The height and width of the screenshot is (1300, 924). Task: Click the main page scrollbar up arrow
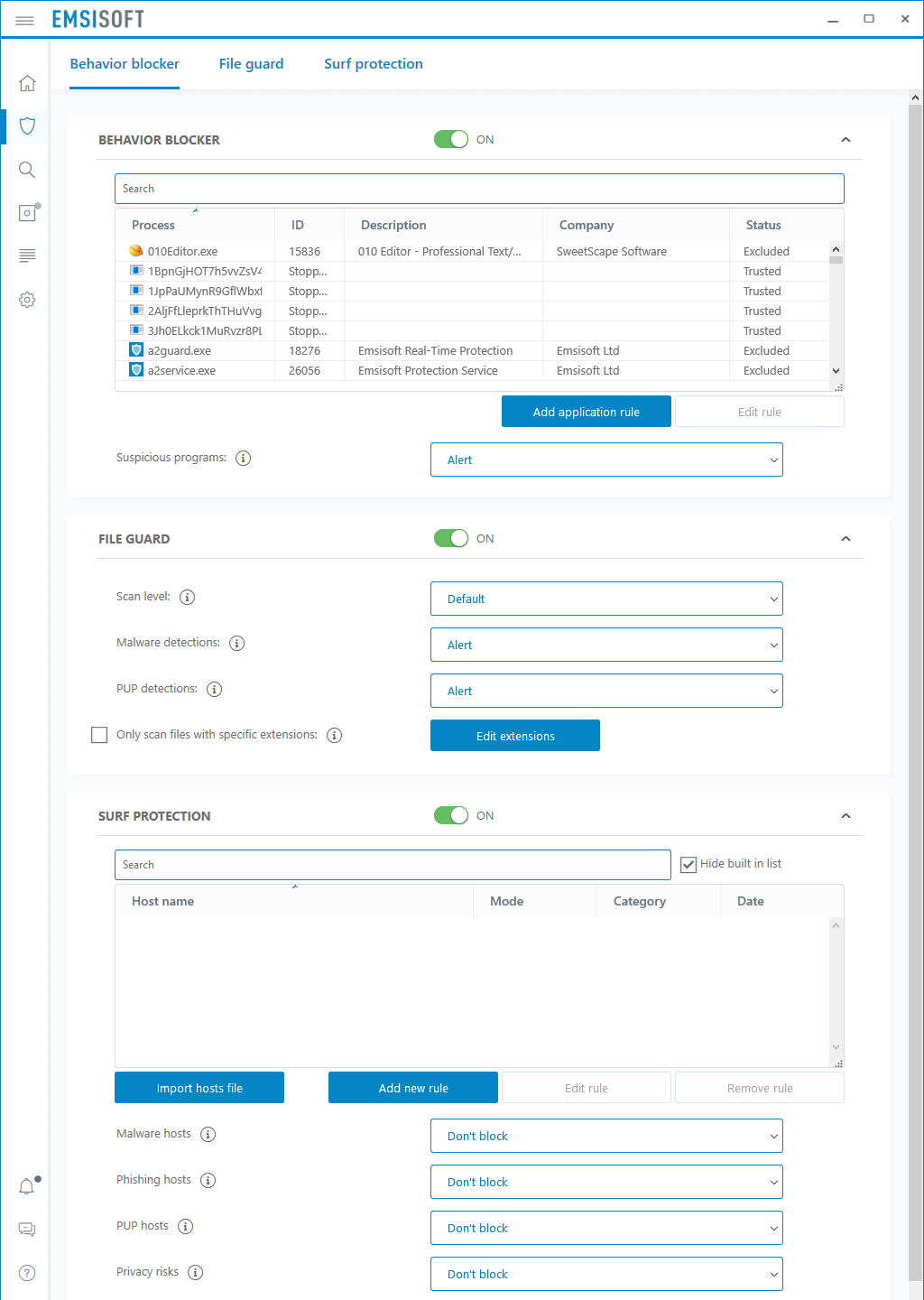(915, 97)
